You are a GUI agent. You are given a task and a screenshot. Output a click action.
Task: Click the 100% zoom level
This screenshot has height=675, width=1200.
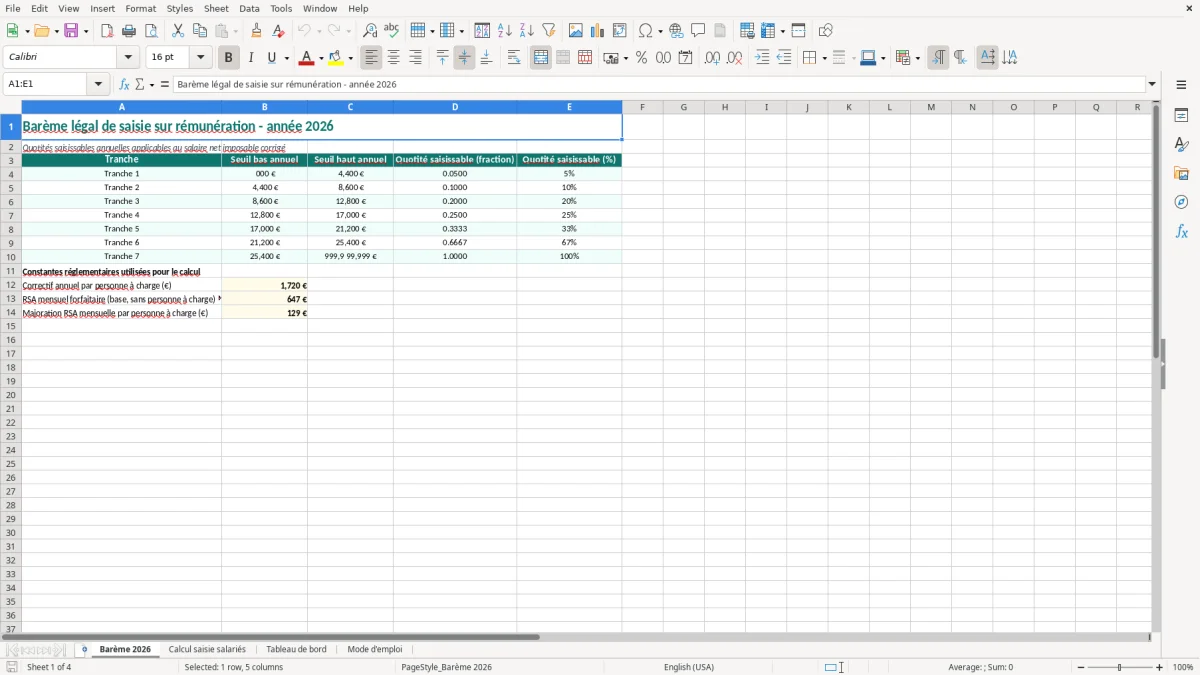coord(1183,667)
